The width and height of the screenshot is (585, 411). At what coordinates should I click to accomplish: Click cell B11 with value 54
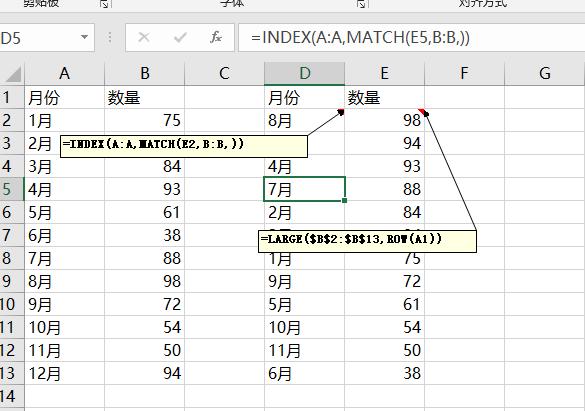(145, 327)
